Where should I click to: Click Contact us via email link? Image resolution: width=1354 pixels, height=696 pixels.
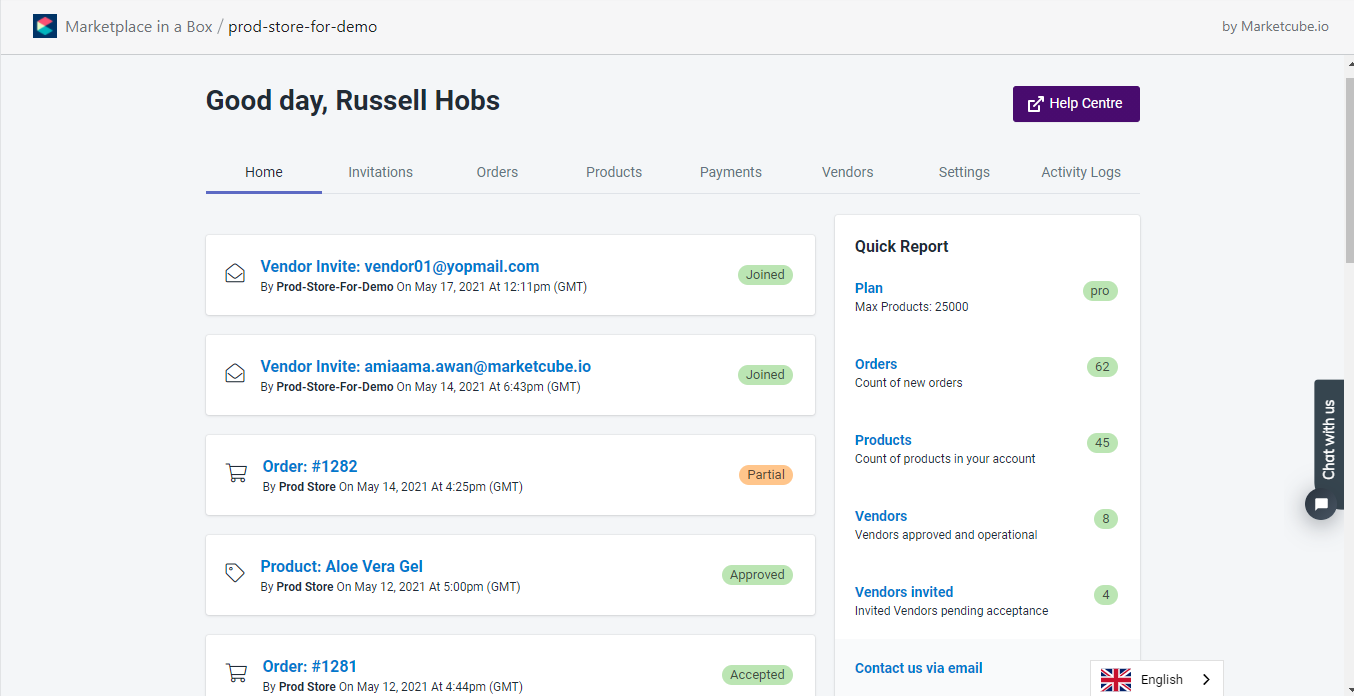click(919, 668)
